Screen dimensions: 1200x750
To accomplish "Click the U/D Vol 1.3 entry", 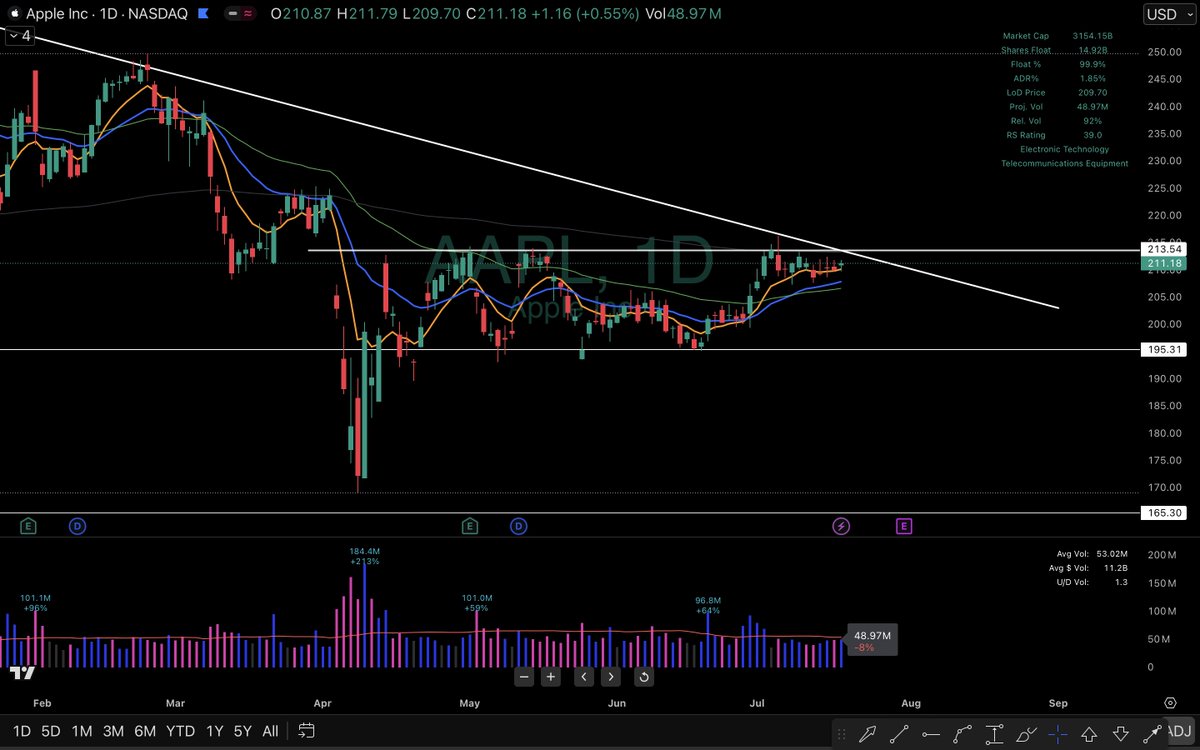I will [1092, 581].
